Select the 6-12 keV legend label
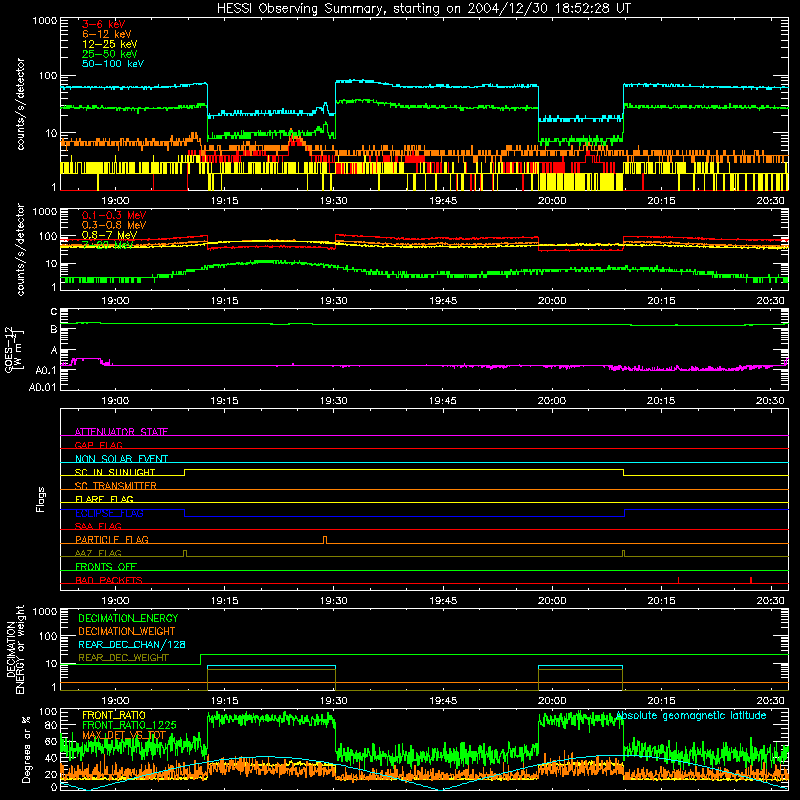800x800 pixels. pos(107,34)
